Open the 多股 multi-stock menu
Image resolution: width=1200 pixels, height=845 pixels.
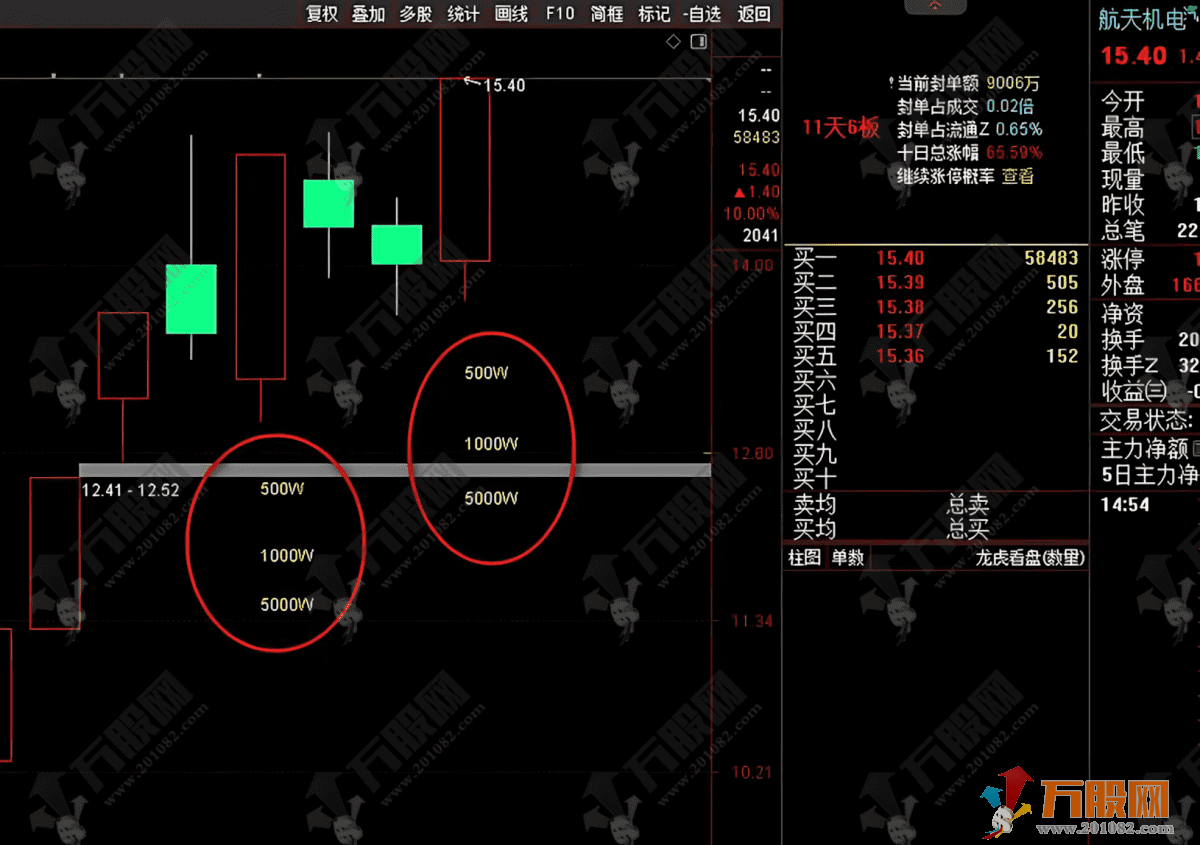(x=415, y=15)
